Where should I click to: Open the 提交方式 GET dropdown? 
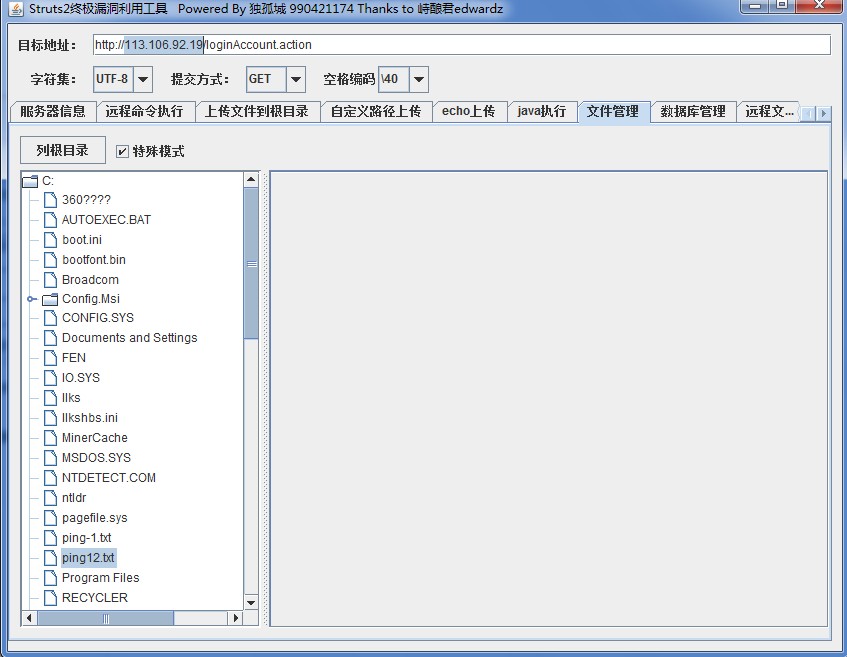coord(295,79)
